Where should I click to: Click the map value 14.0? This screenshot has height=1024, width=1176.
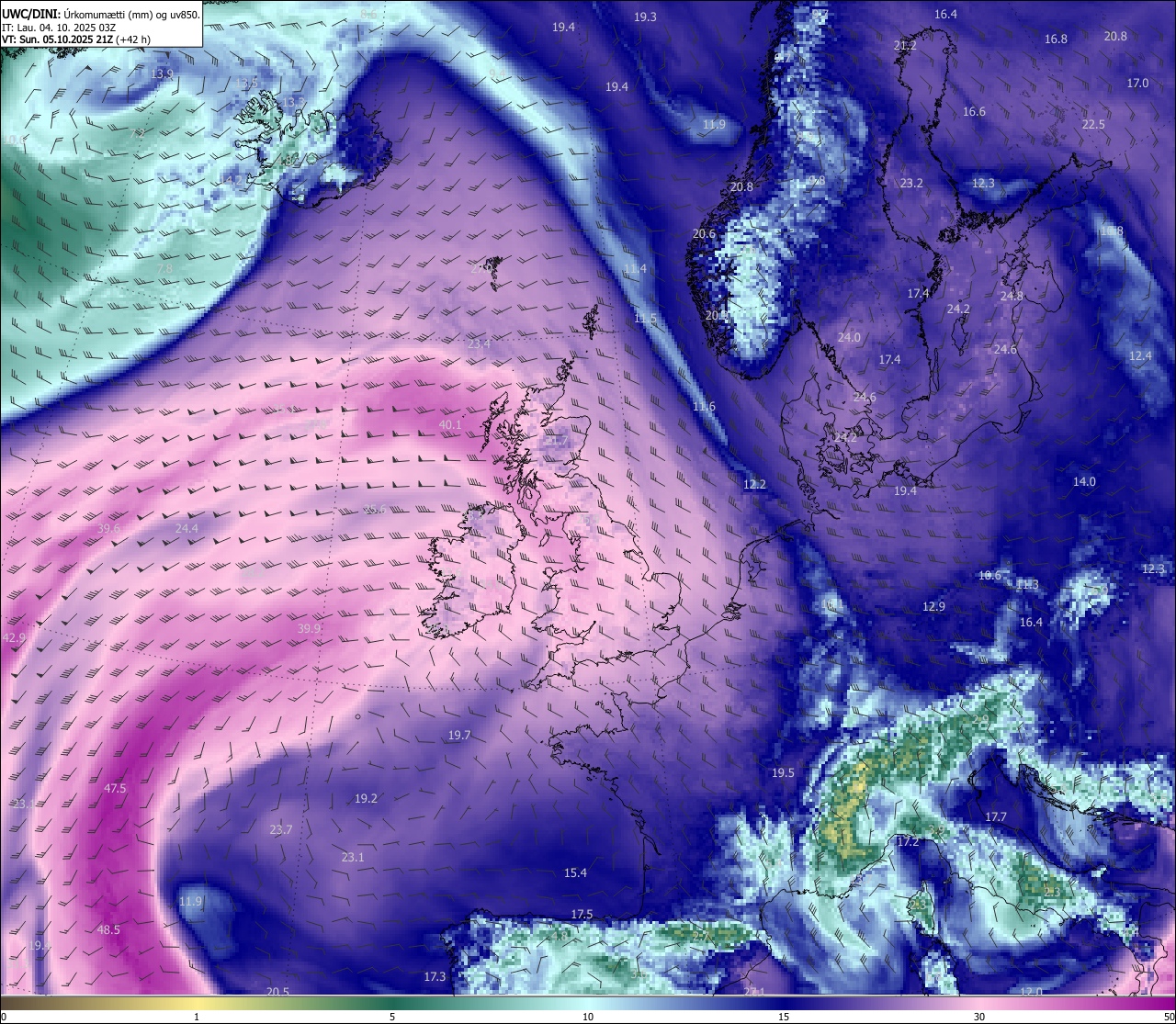click(x=1084, y=481)
